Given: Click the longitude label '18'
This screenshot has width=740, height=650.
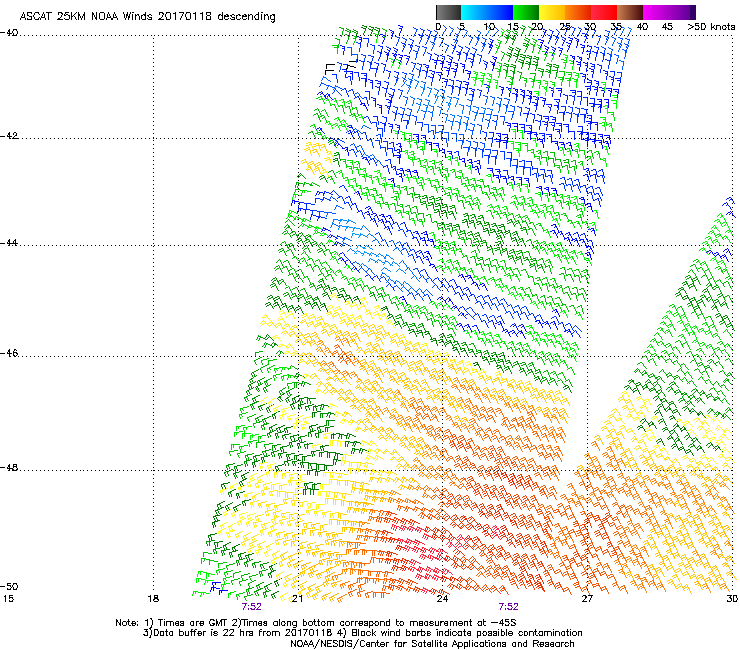Looking at the screenshot, I should (153, 599).
